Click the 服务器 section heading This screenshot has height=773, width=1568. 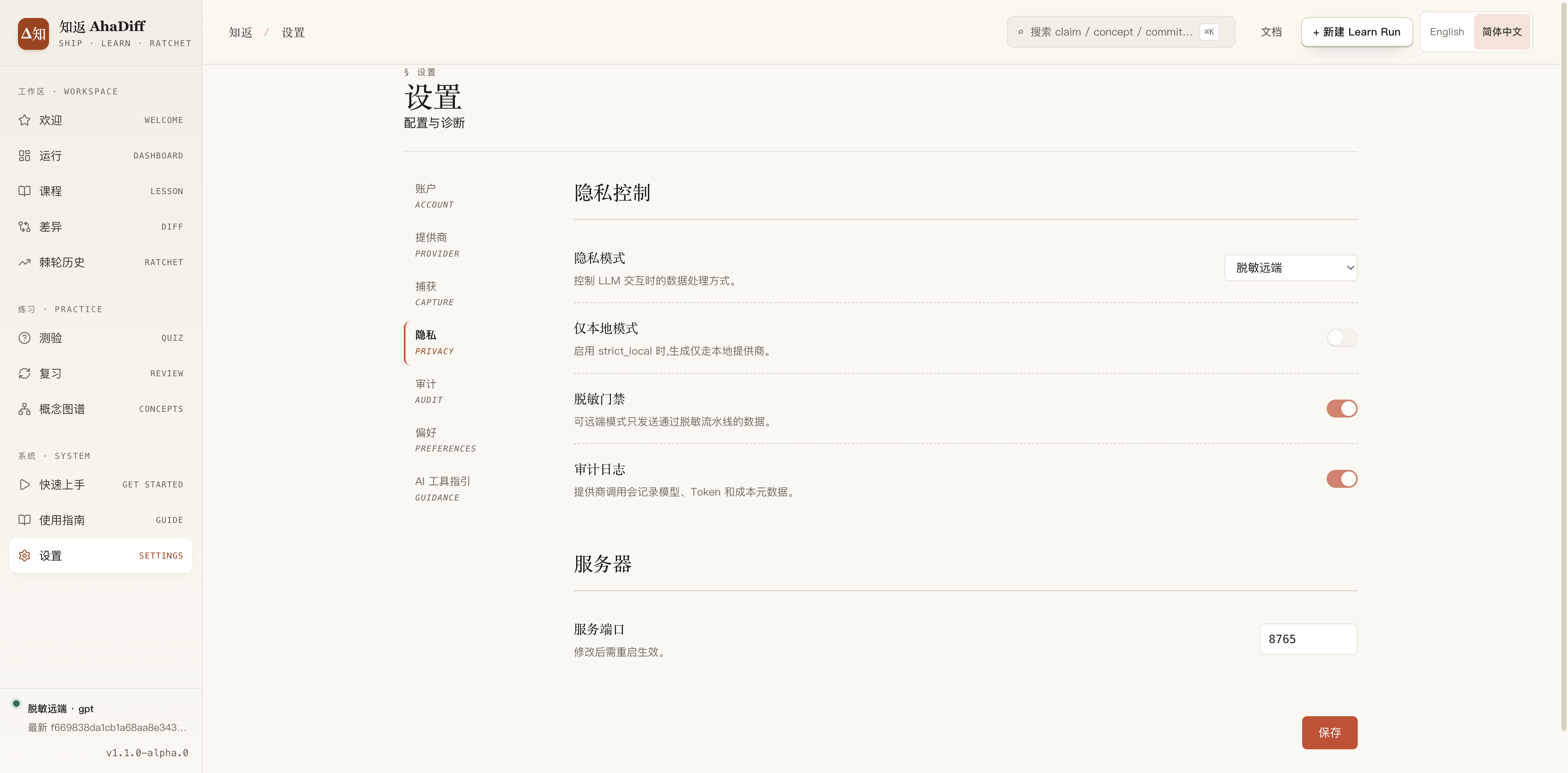603,564
